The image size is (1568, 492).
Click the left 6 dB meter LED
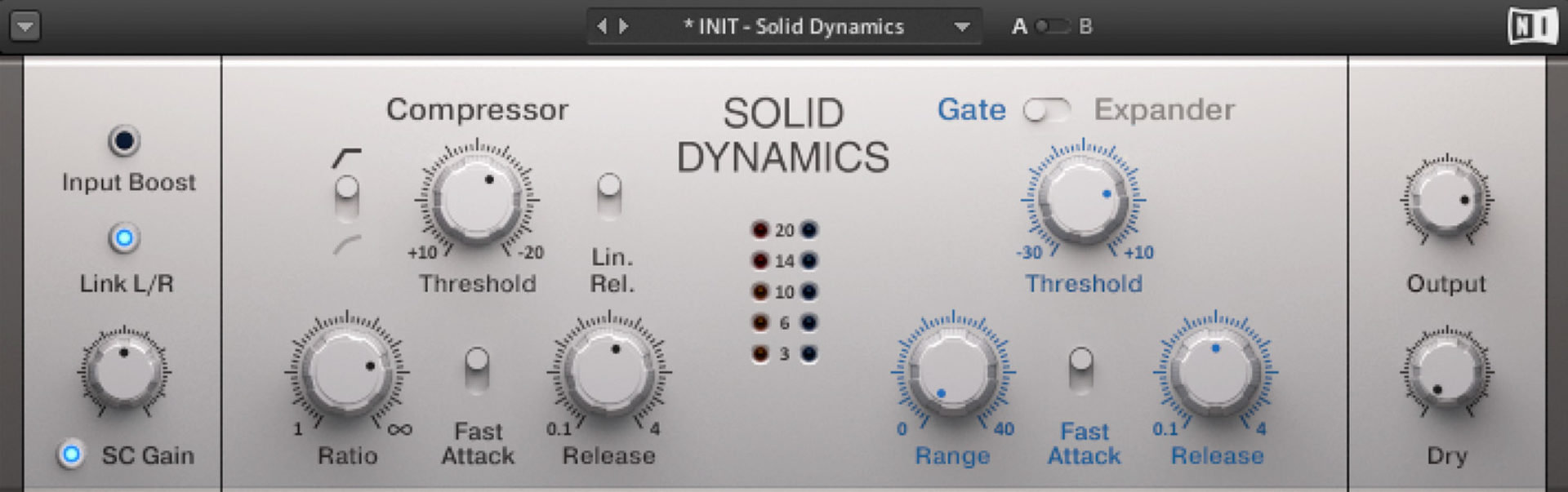[760, 323]
